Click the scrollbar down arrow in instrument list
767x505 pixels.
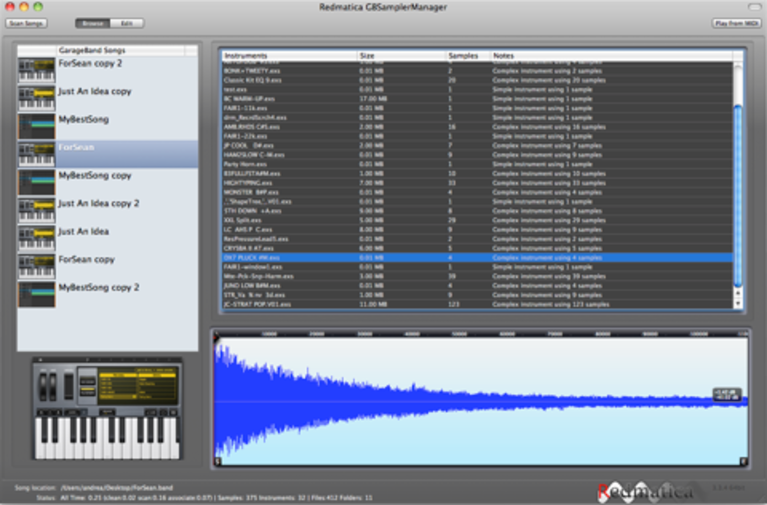click(738, 303)
